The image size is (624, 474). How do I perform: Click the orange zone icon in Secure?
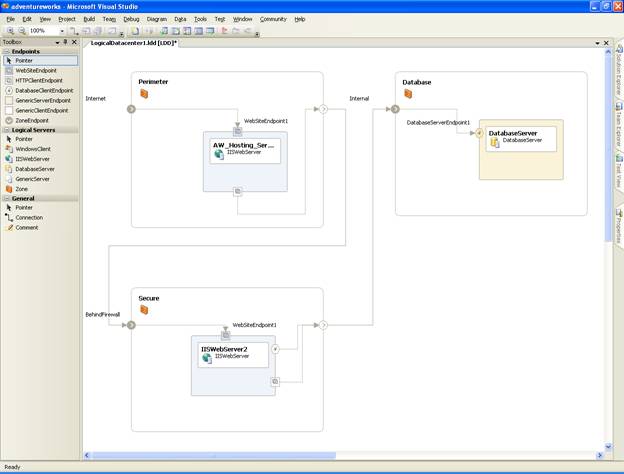144,310
